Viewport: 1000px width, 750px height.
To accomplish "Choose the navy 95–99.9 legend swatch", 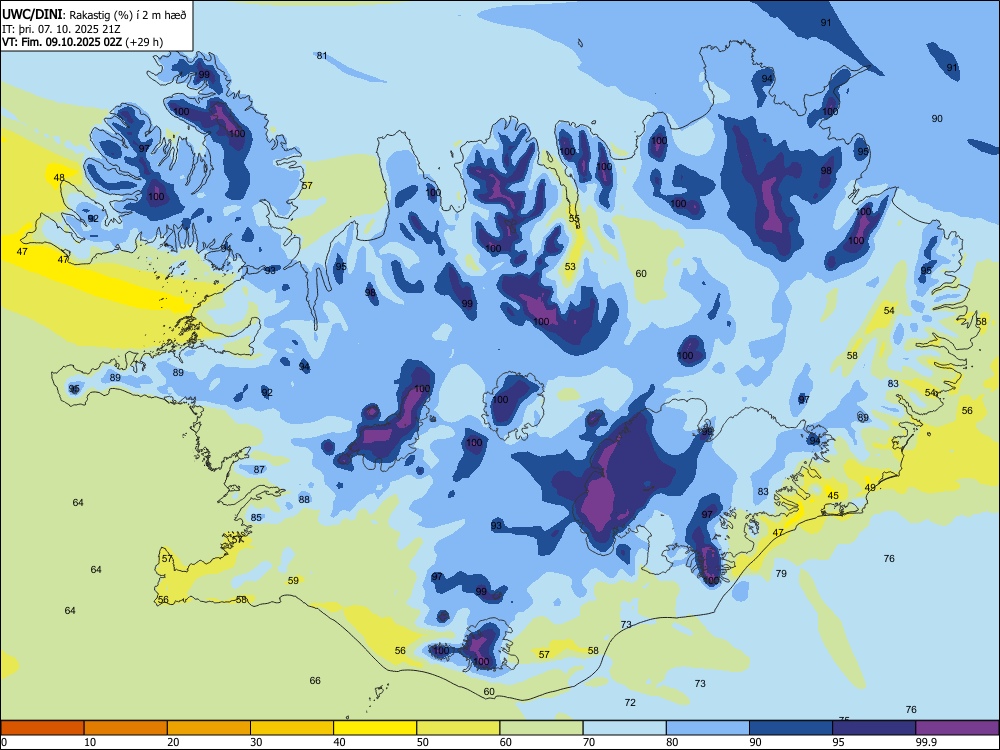I will point(874,728).
